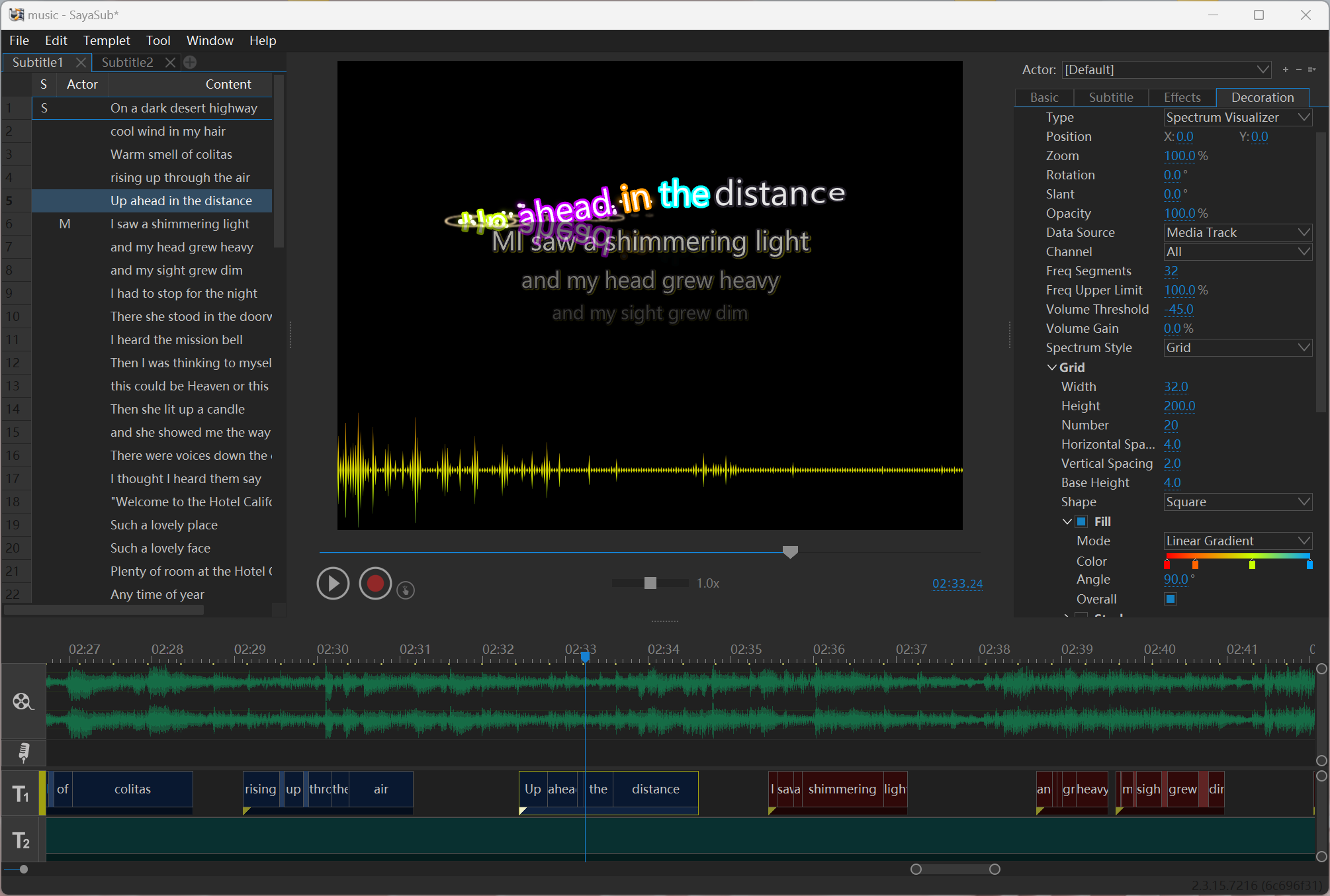The image size is (1330, 896).
Task: Click the top circle handle of the waveform track
Action: click(1321, 669)
